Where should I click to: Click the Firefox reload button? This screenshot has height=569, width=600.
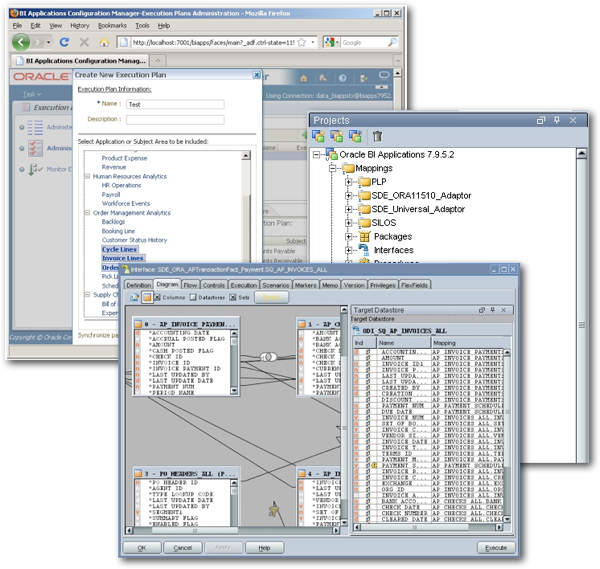(x=64, y=42)
